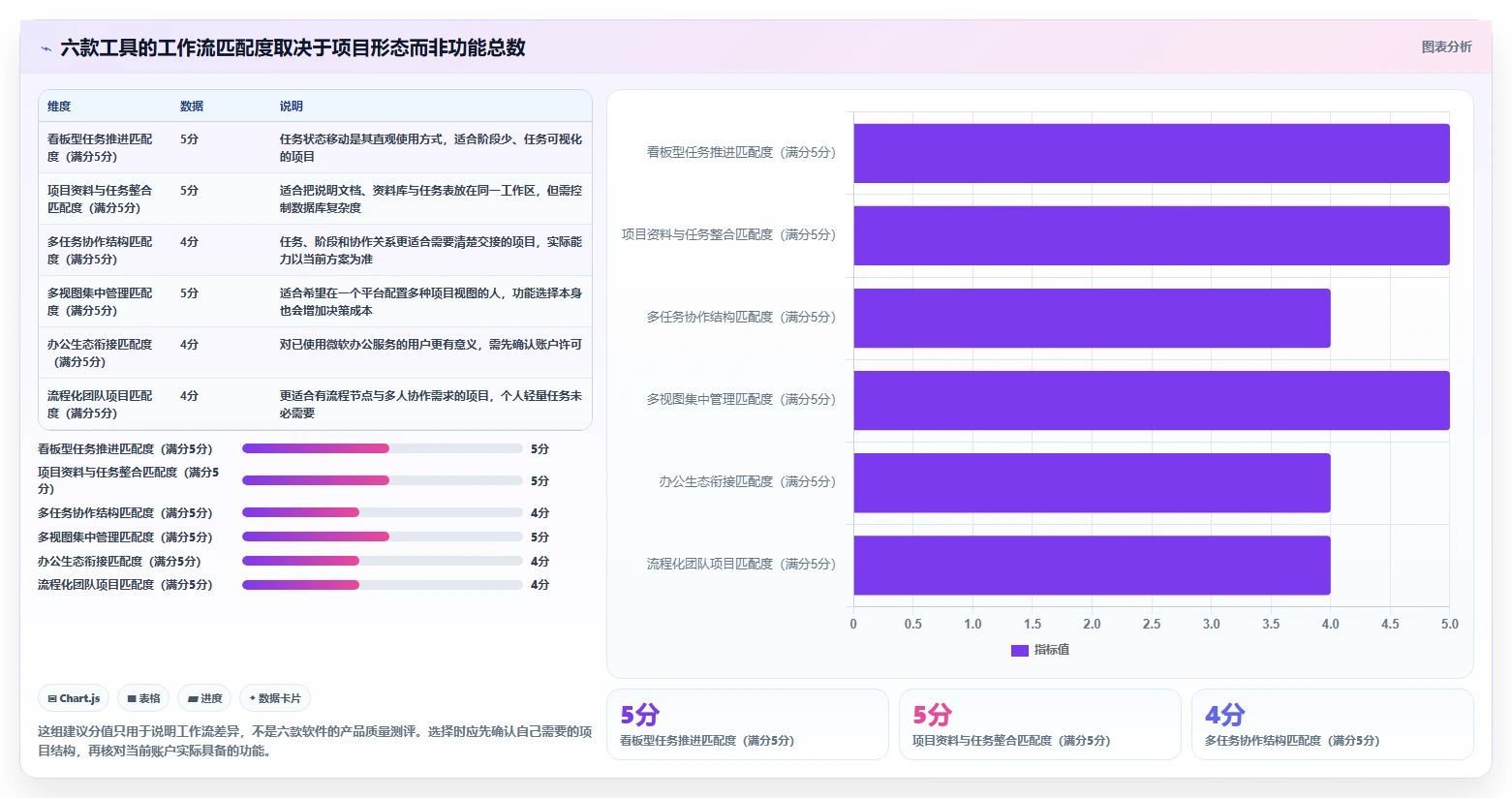Click the chart bar for 办公生态衔接匹配度
This screenshot has height=798, width=1512.
1092,482
